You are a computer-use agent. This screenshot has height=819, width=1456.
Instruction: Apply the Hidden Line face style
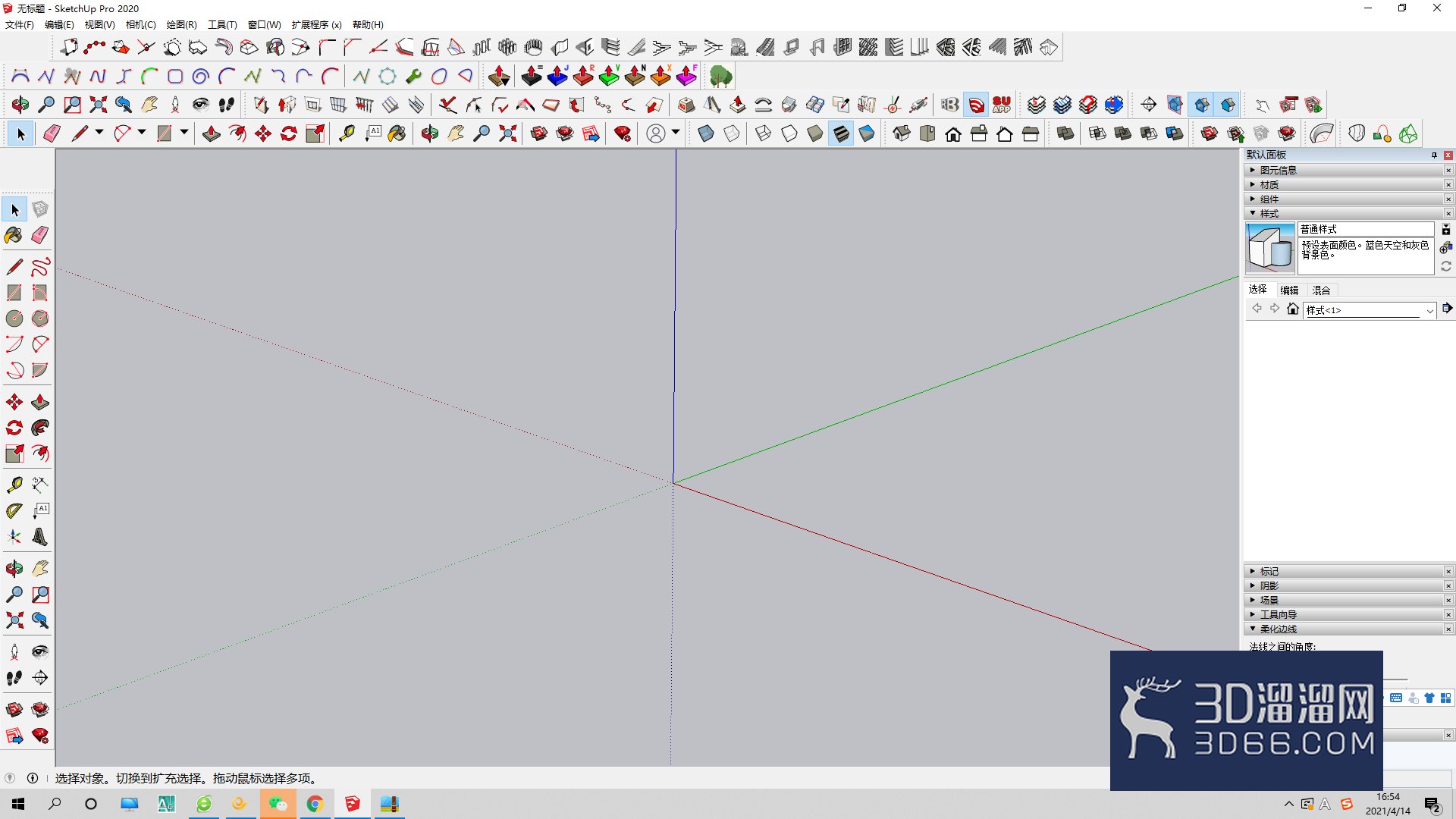click(x=789, y=134)
